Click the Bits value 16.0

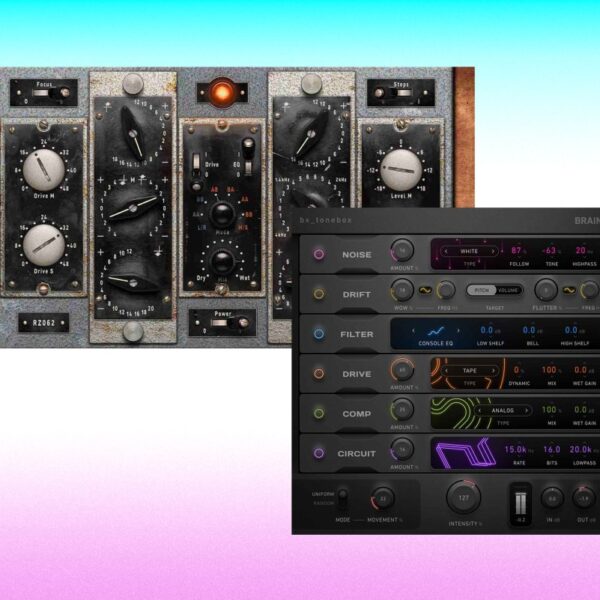(x=552, y=449)
